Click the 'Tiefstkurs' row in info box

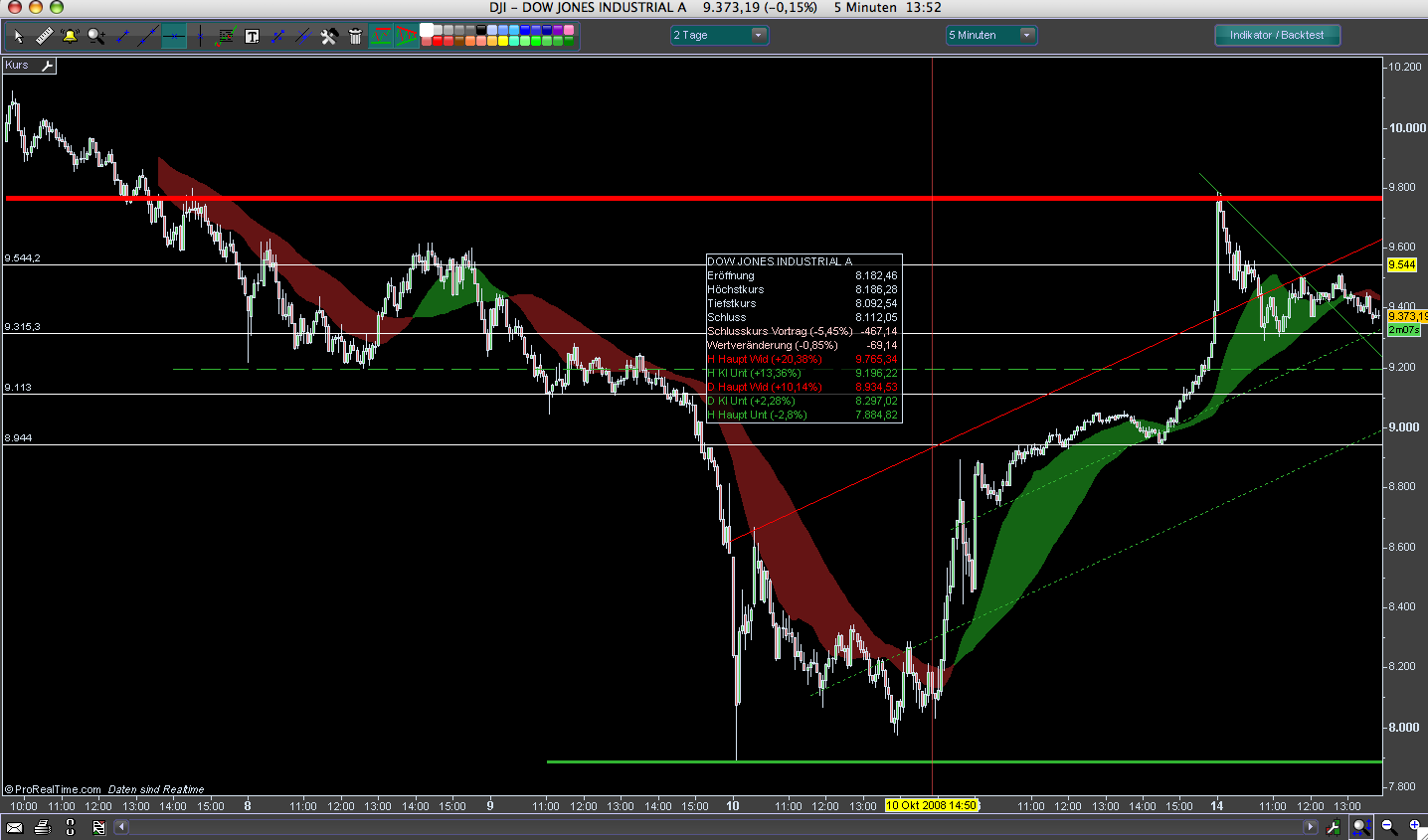pos(803,303)
